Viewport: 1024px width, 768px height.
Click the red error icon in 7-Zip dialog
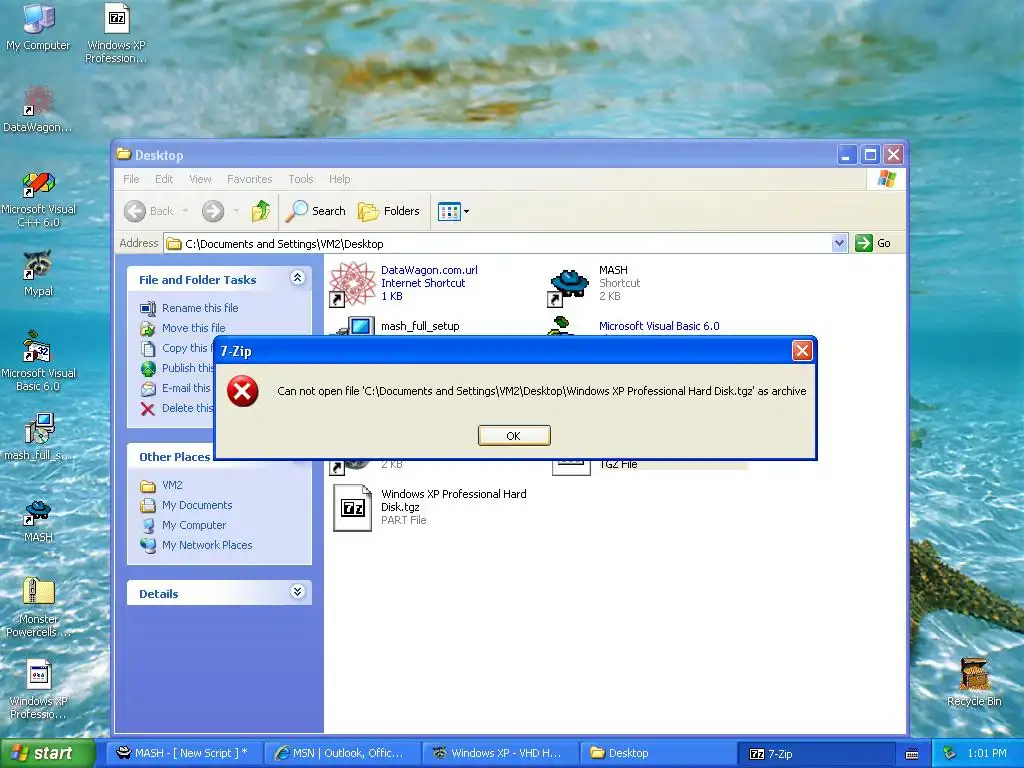[242, 391]
